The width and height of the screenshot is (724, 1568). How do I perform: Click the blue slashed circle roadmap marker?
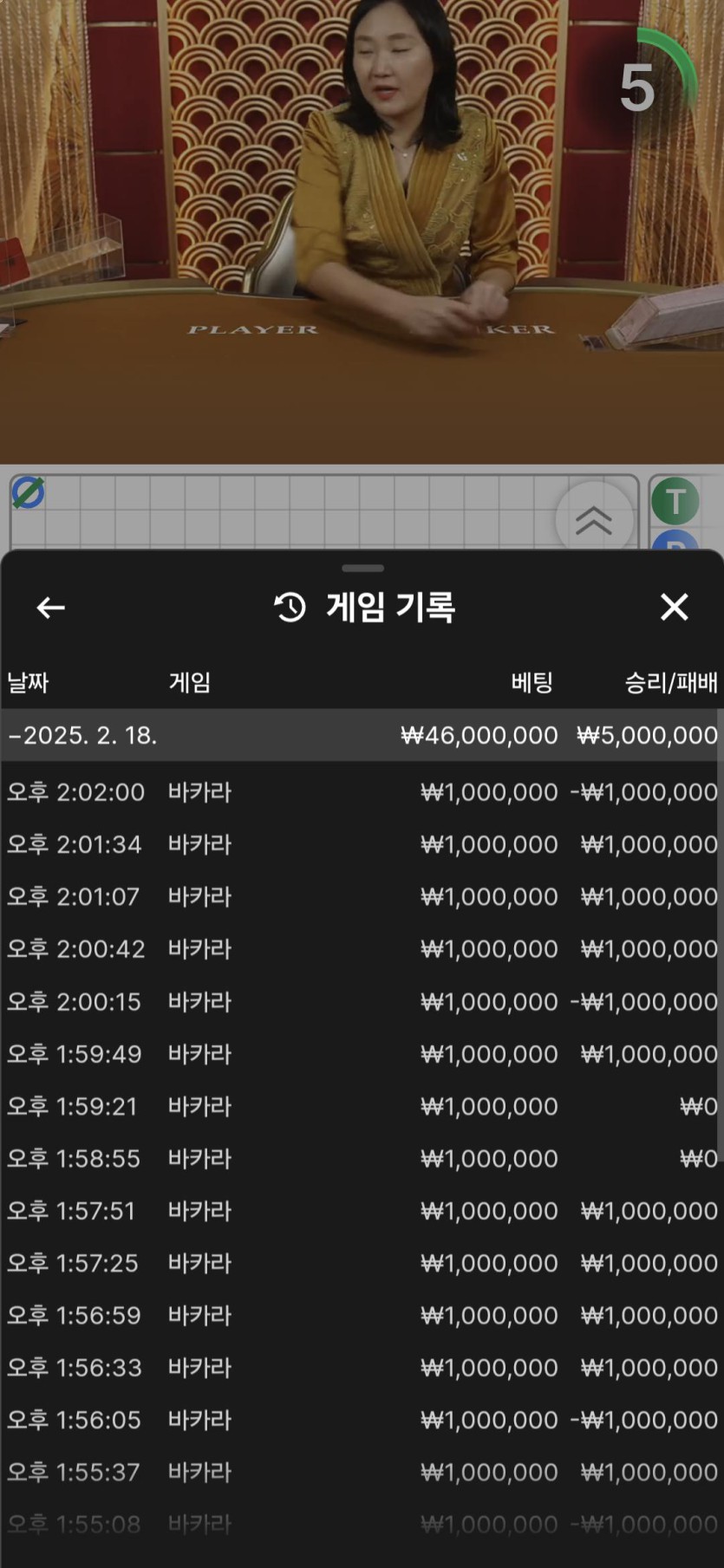click(x=28, y=492)
